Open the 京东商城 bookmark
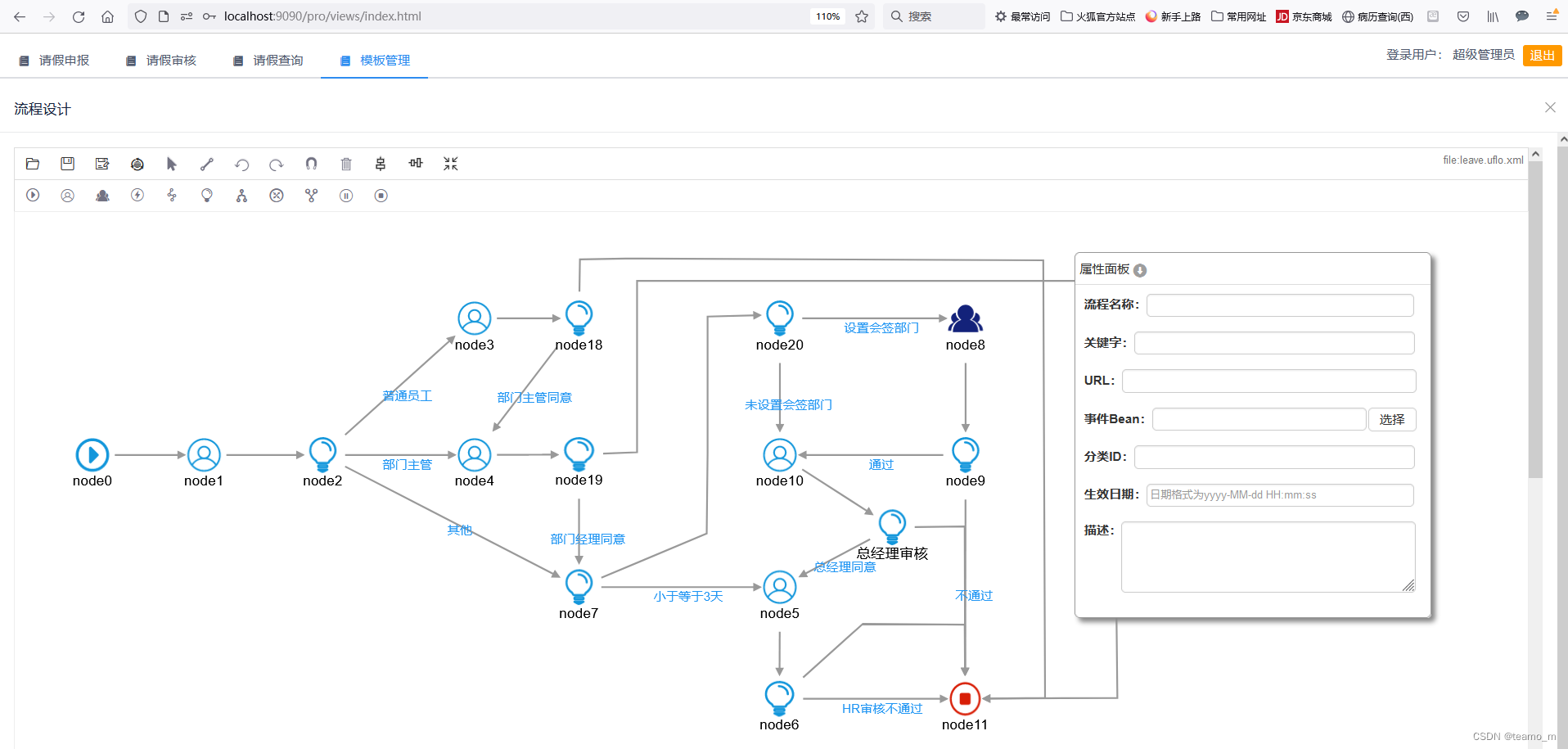The height and width of the screenshot is (749, 1568). click(1304, 16)
